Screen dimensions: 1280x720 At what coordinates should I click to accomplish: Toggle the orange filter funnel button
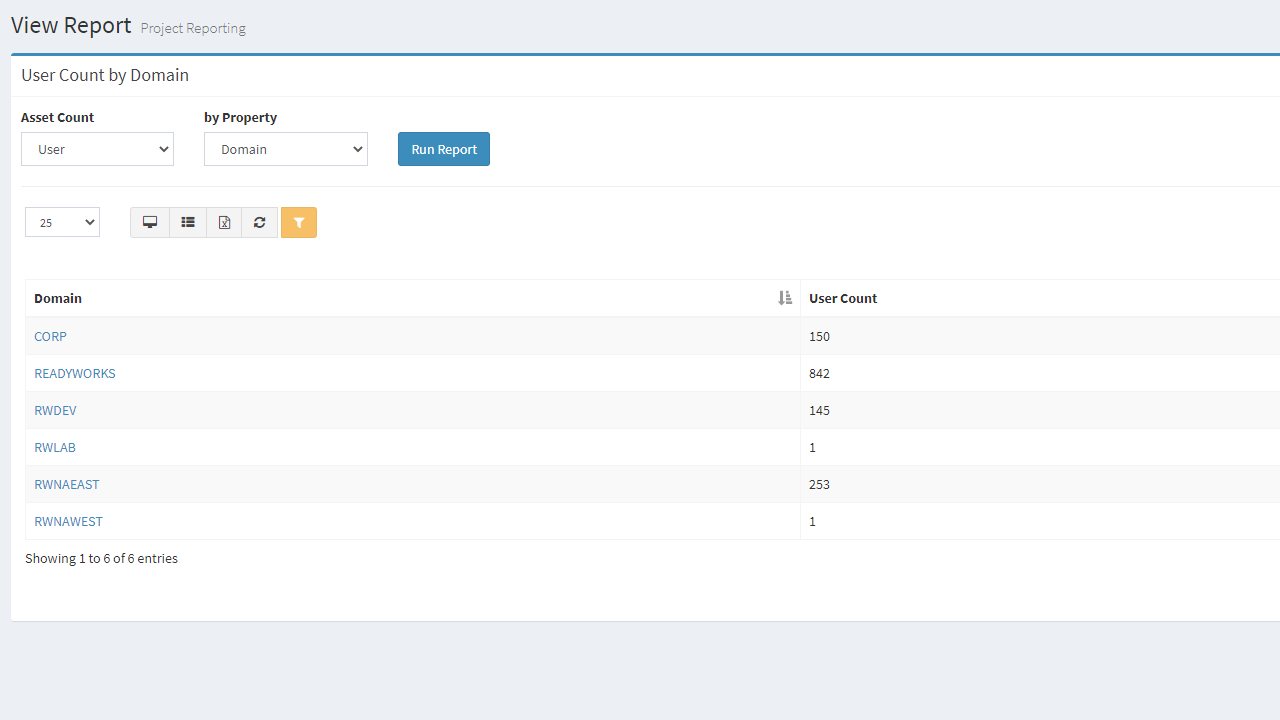299,222
